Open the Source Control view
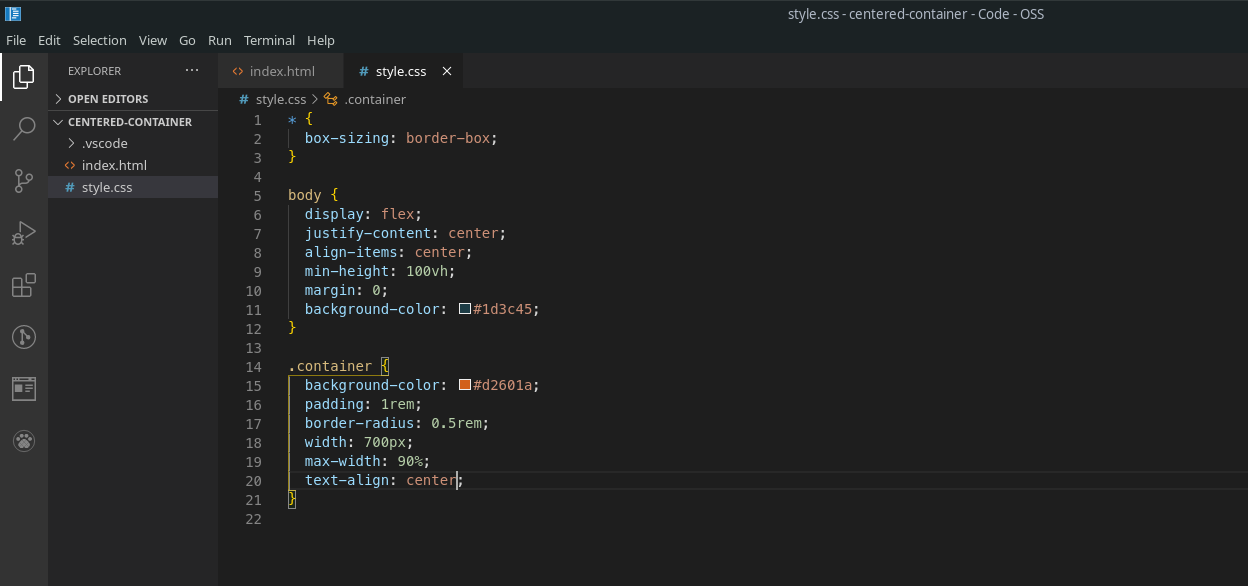 [23, 181]
